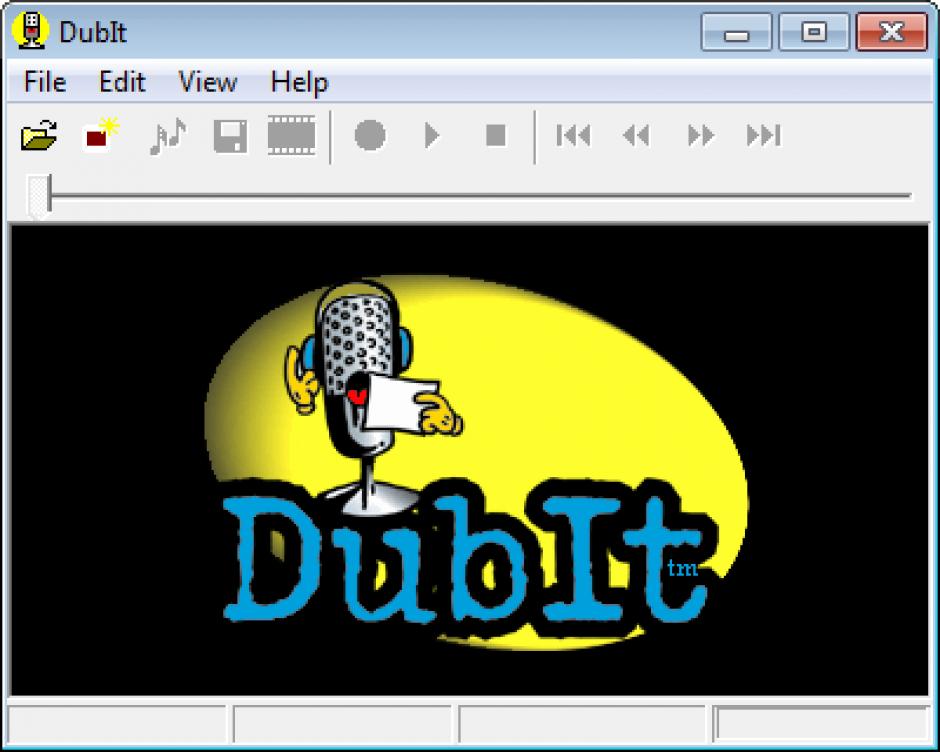This screenshot has height=752, width=940.
Task: Click the DubIt microphone logo in preview
Action: point(477,462)
